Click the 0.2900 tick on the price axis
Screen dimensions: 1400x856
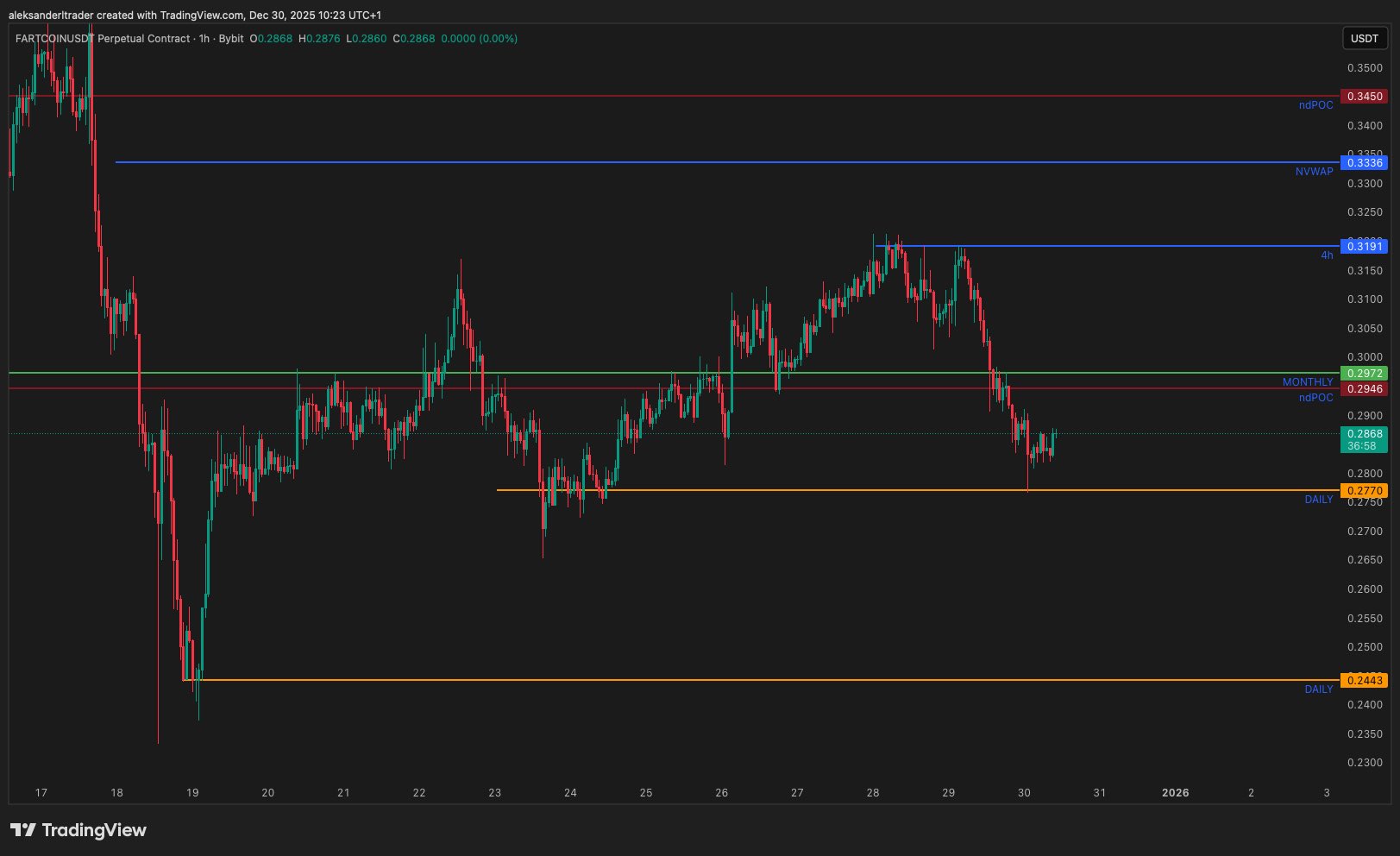1365,416
